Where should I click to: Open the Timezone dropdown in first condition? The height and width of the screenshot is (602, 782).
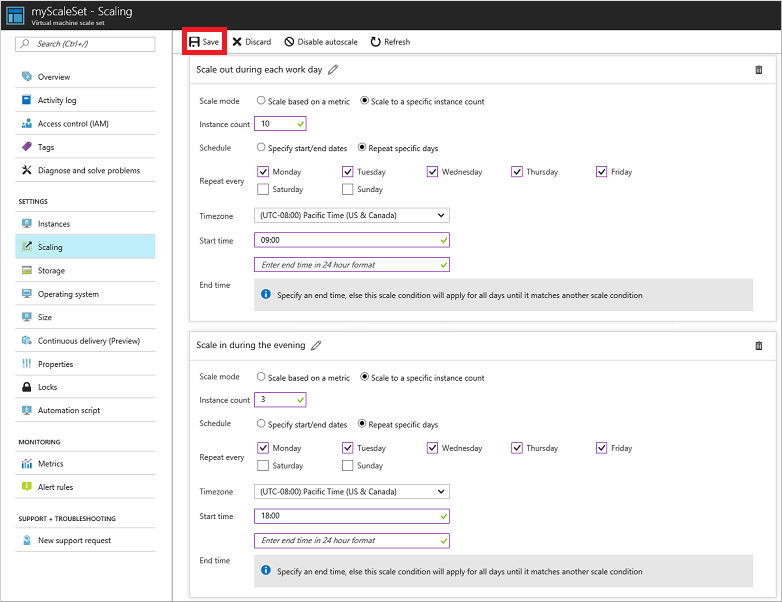coord(352,215)
